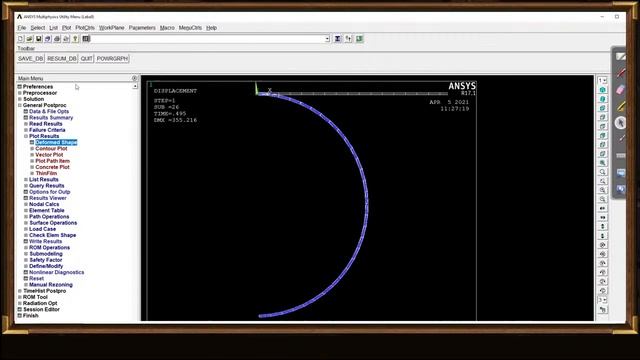This screenshot has width=640, height=360.
Task: Click the Pan Model Down arrow icon
Action: click(x=602, y=236)
